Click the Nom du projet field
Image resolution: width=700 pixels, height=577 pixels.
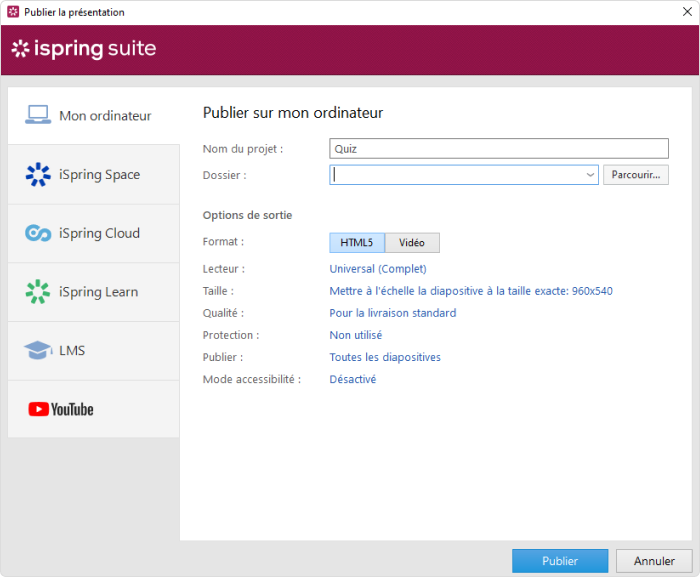(x=499, y=148)
